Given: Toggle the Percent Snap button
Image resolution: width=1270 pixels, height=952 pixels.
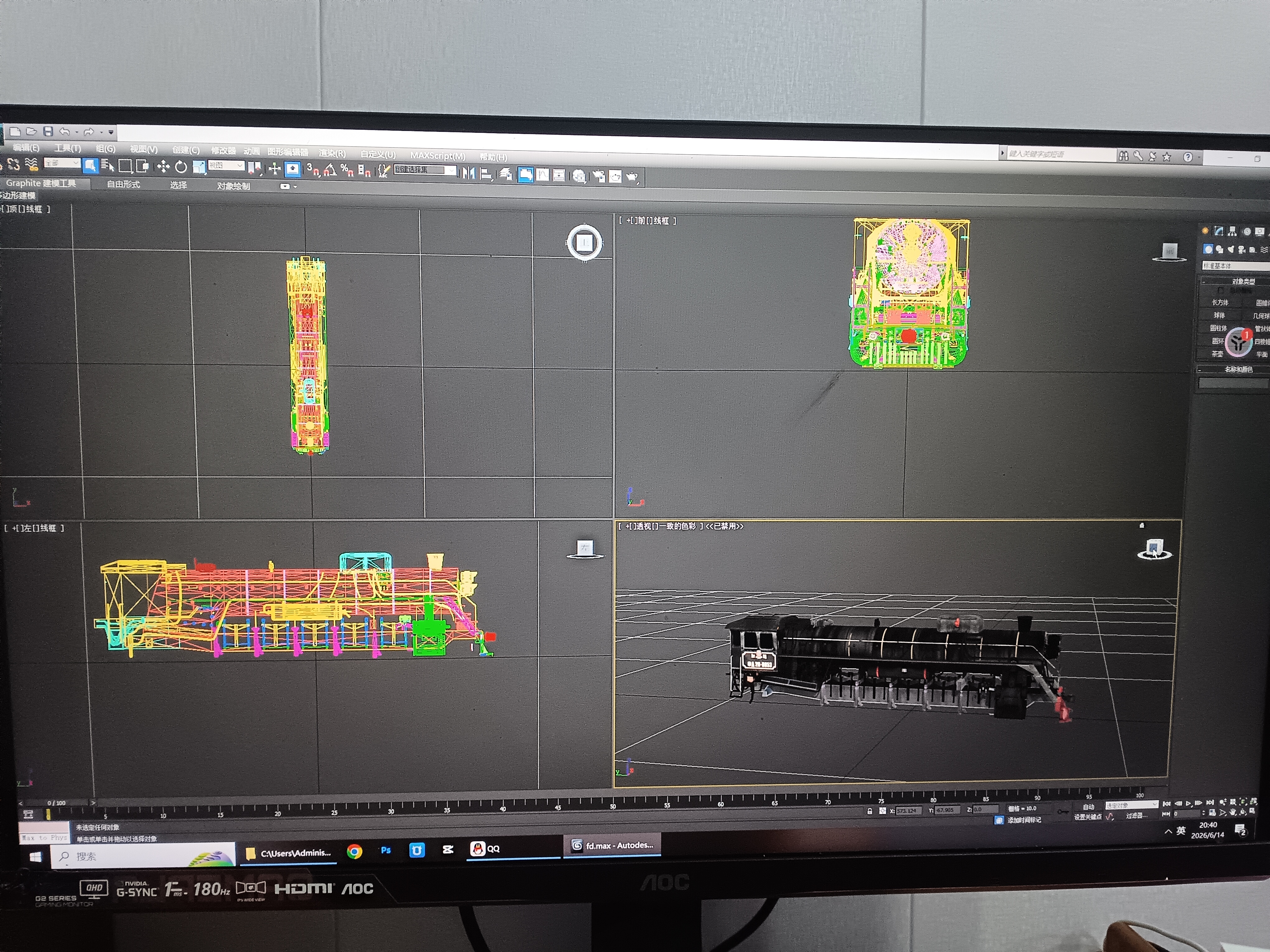Looking at the screenshot, I should click(347, 170).
